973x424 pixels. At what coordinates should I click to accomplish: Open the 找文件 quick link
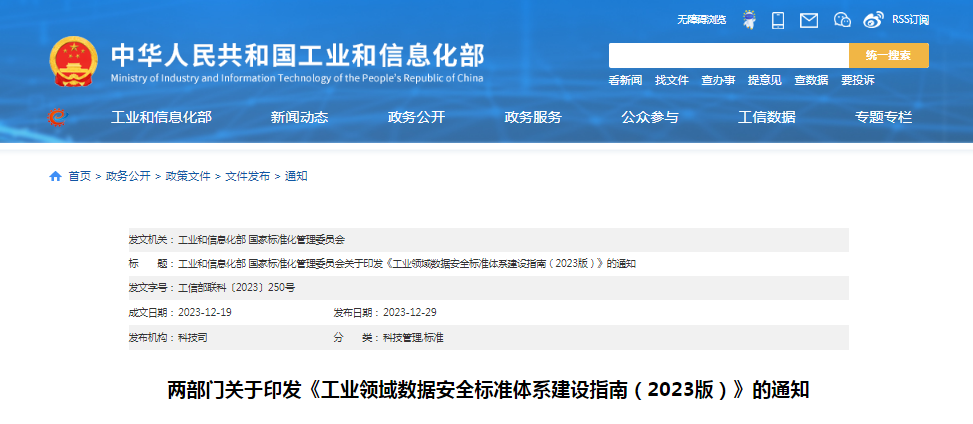pos(671,80)
